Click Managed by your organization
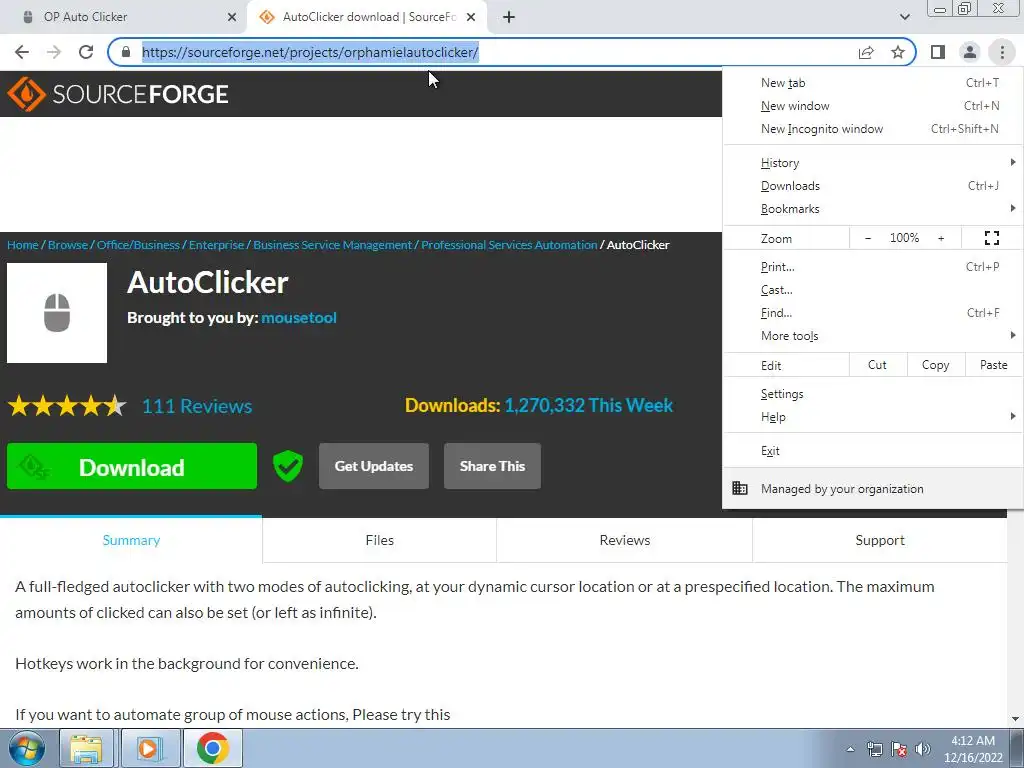Screen dimensions: 1024x768 (x=872, y=488)
